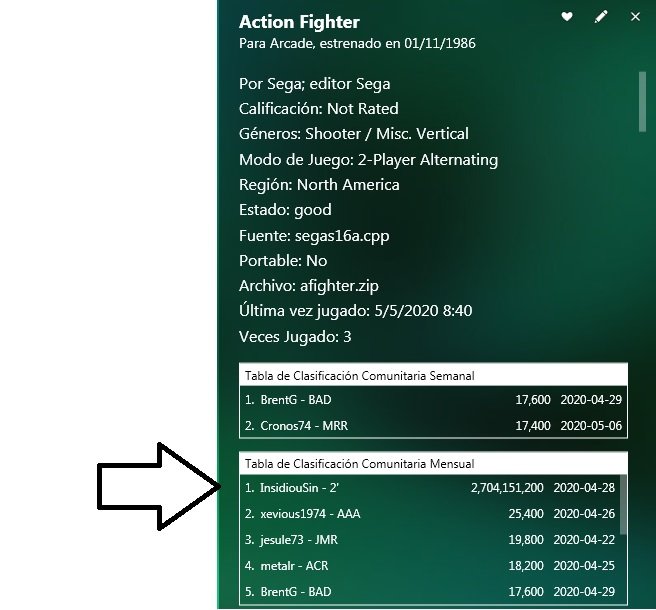Click the Action Fighter title

[x=299, y=22]
